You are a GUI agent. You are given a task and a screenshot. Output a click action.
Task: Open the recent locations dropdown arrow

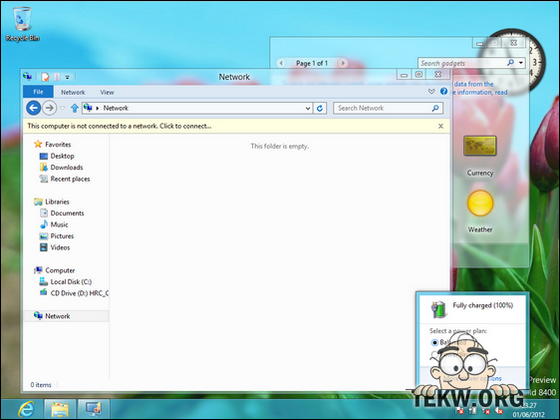coord(63,108)
